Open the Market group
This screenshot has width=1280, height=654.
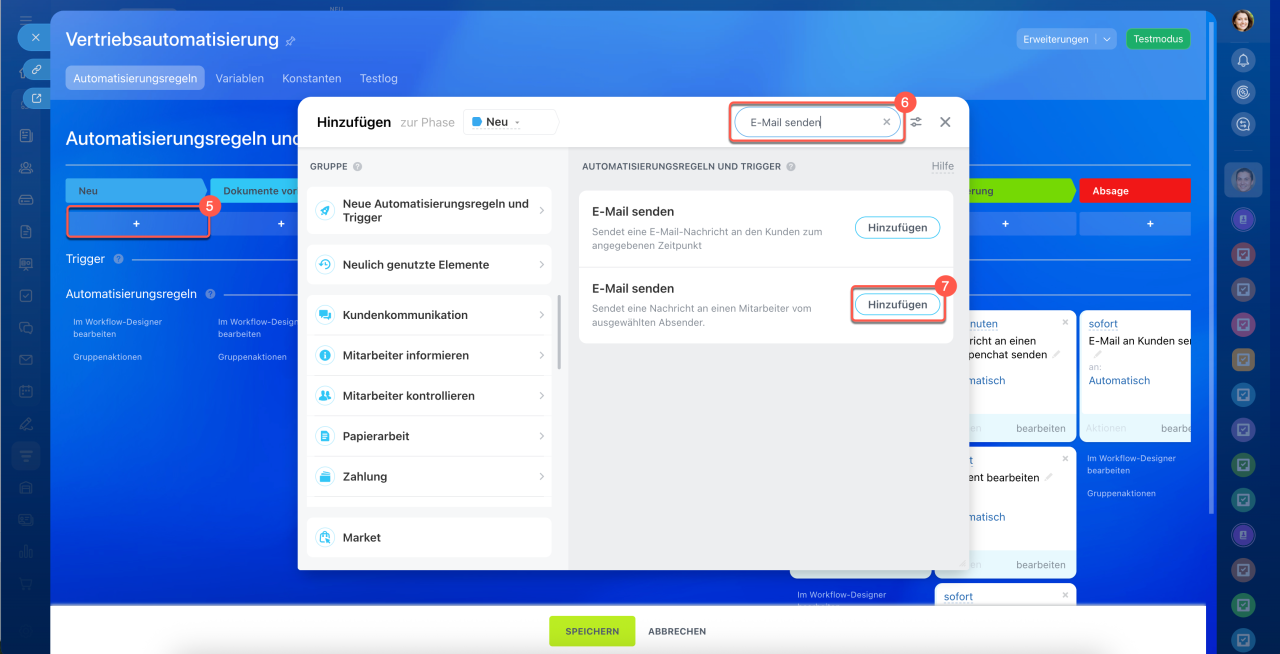tap(429, 537)
